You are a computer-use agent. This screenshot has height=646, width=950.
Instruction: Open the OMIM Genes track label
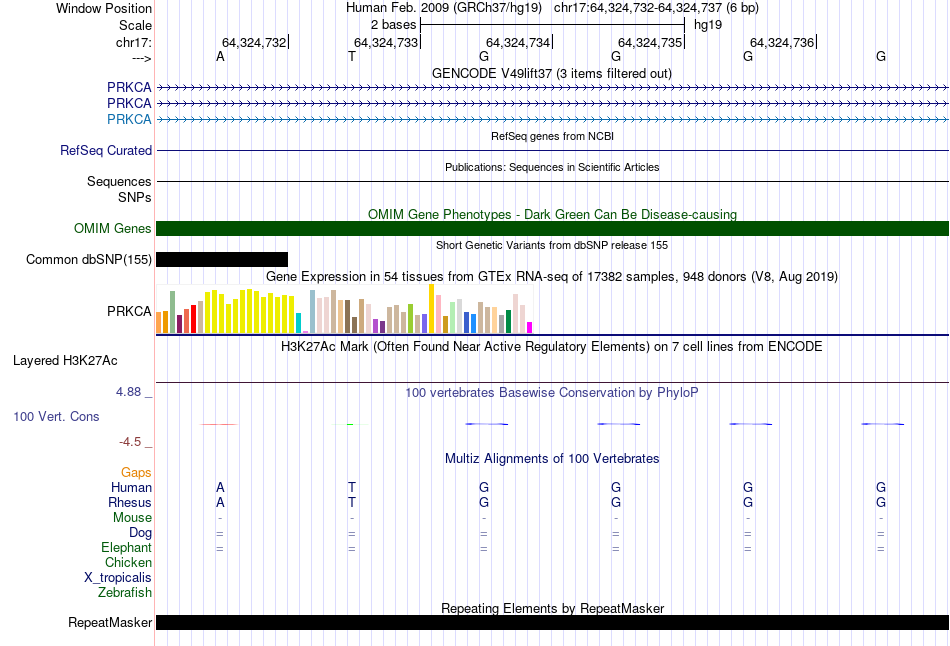[x=113, y=228]
